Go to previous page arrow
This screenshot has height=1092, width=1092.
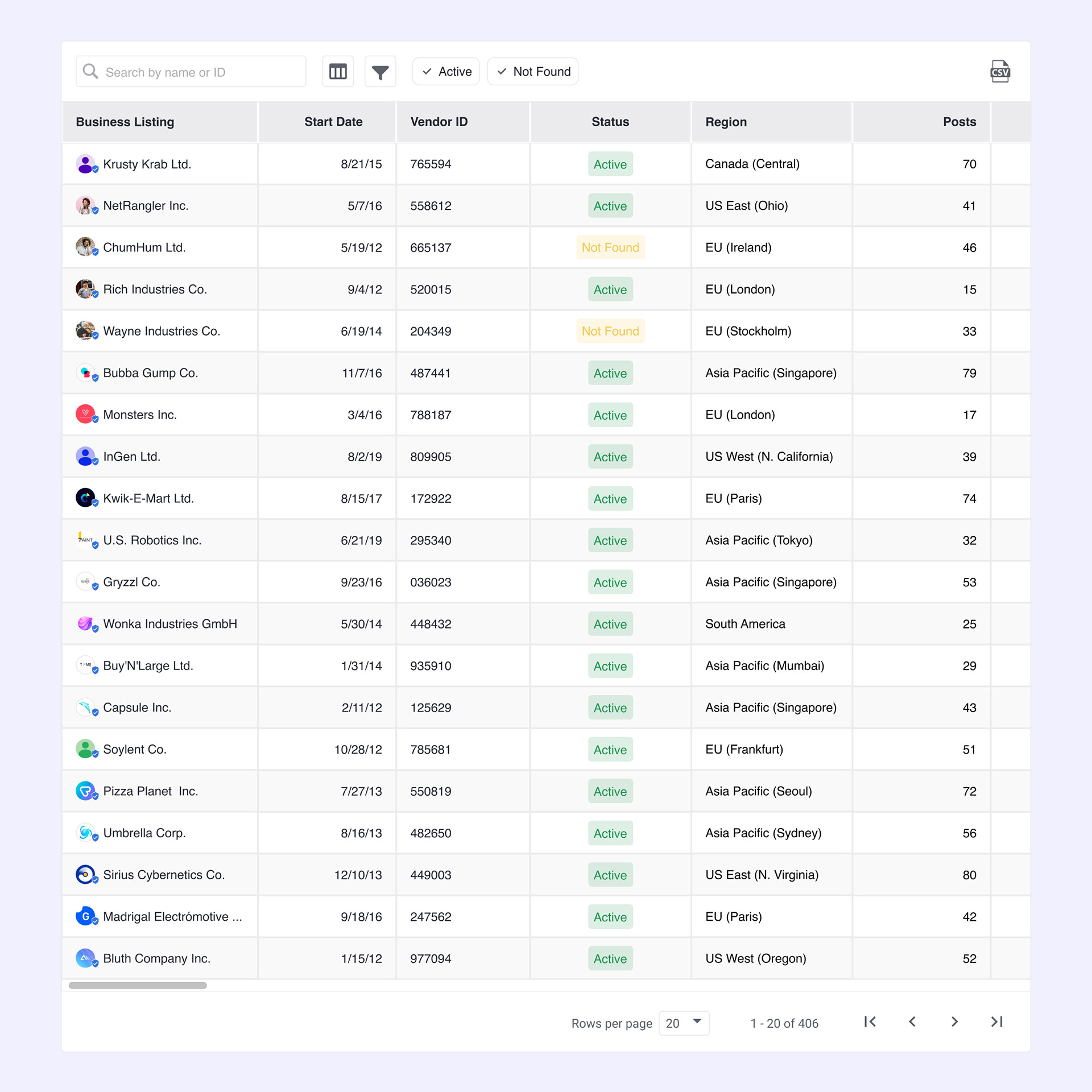912,1022
